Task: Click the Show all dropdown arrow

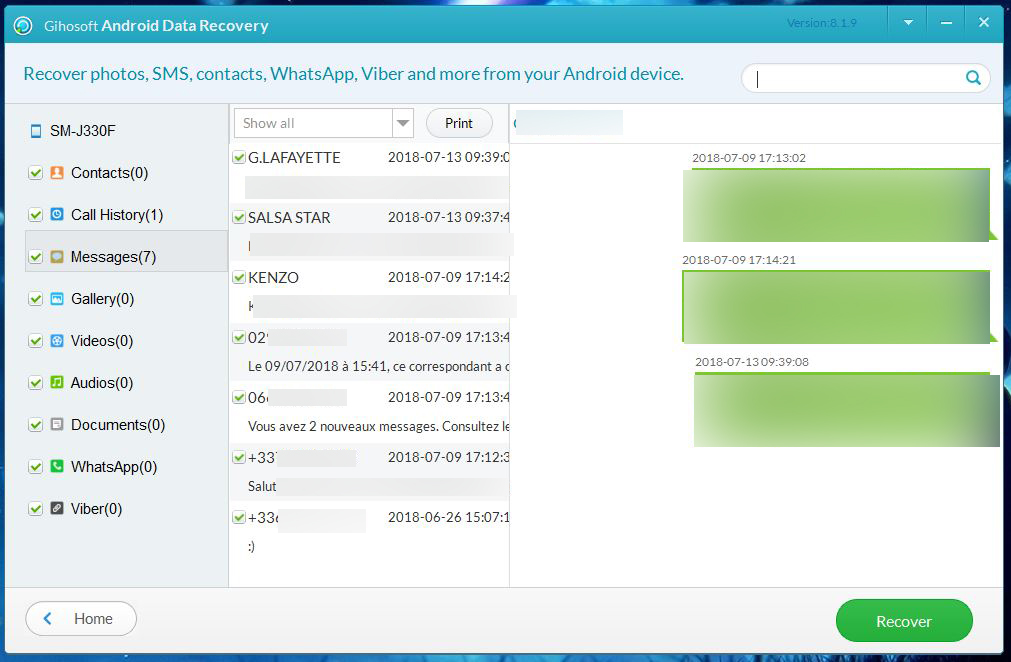Action: [x=403, y=122]
